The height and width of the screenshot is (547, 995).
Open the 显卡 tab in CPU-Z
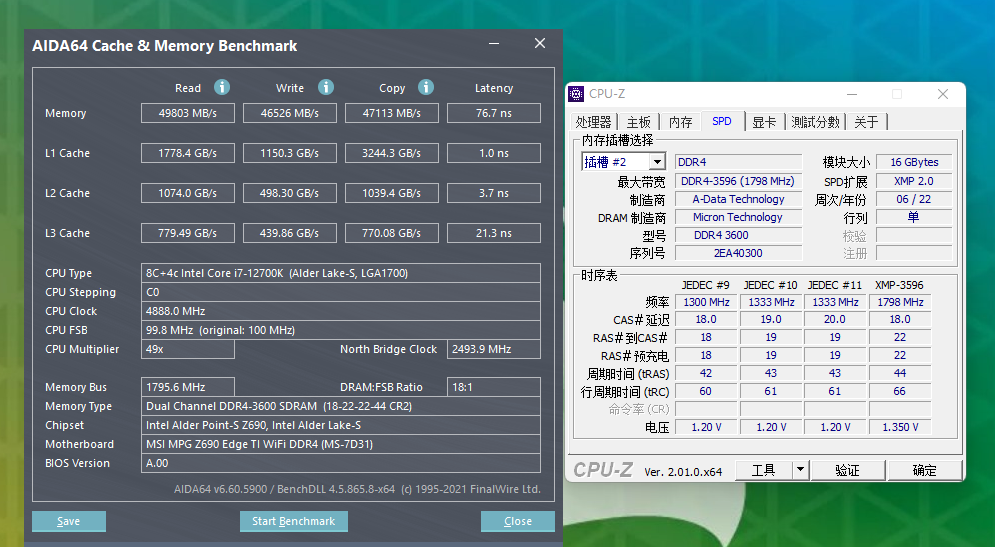click(764, 122)
